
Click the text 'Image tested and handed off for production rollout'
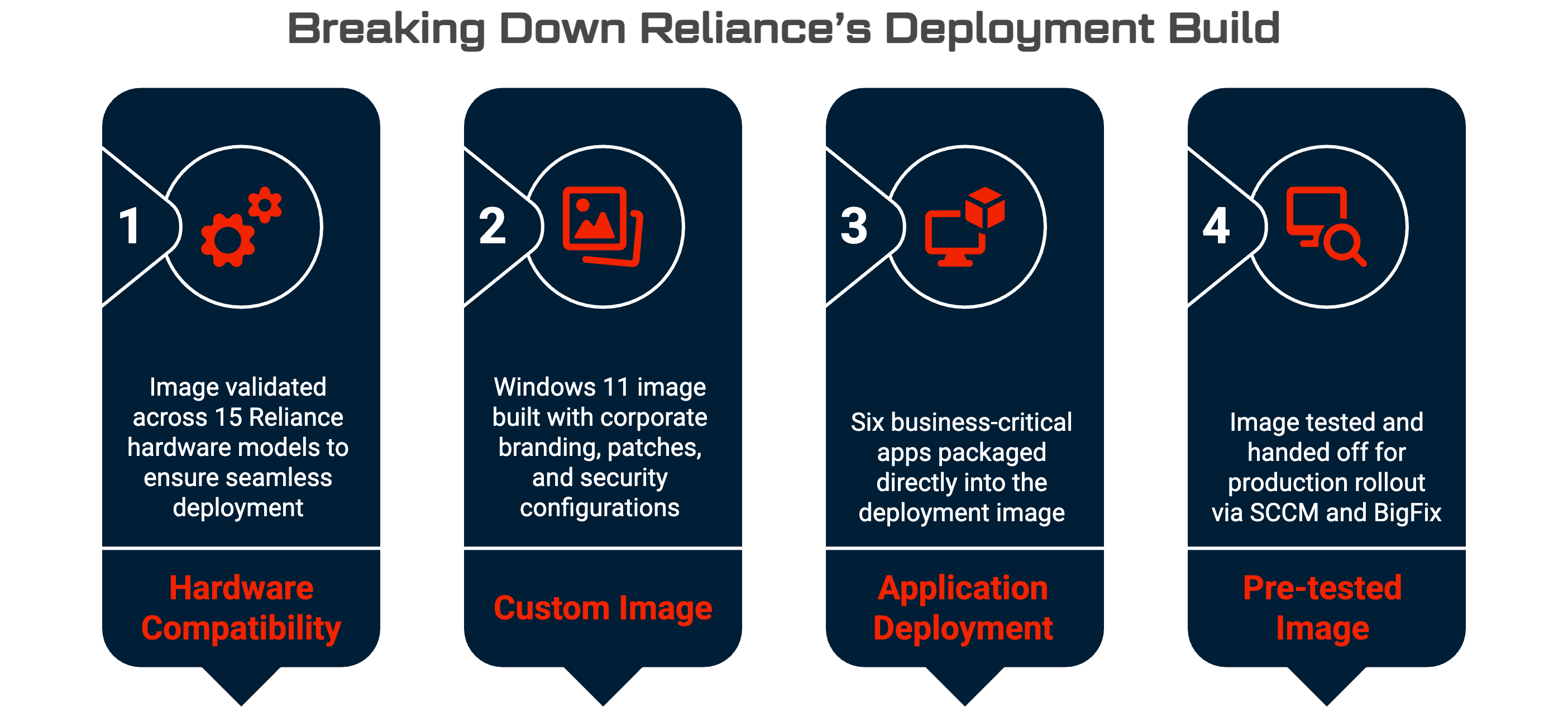click(x=1326, y=452)
